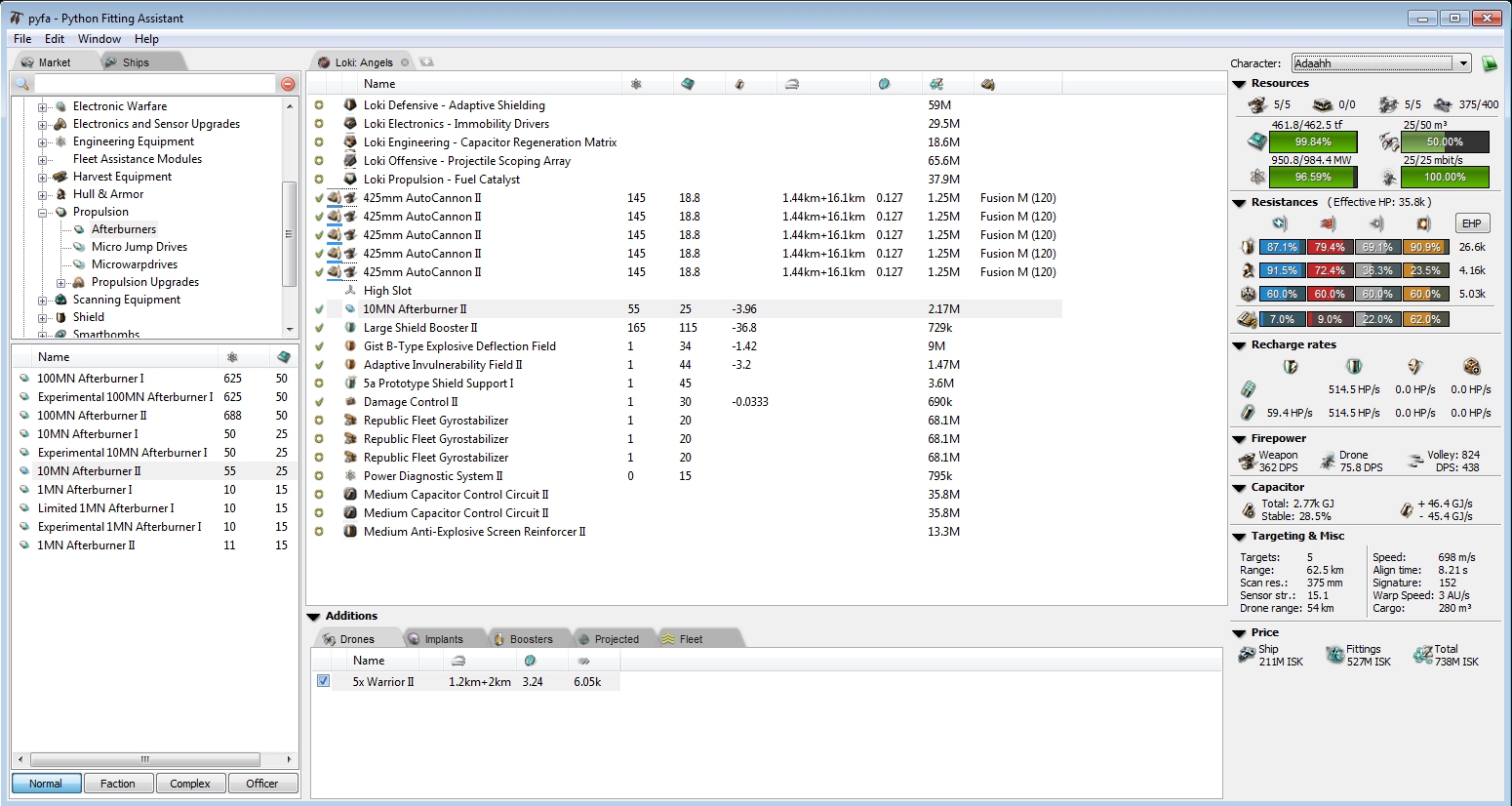Open the File menu
The height and width of the screenshot is (806, 1512).
tap(22, 39)
